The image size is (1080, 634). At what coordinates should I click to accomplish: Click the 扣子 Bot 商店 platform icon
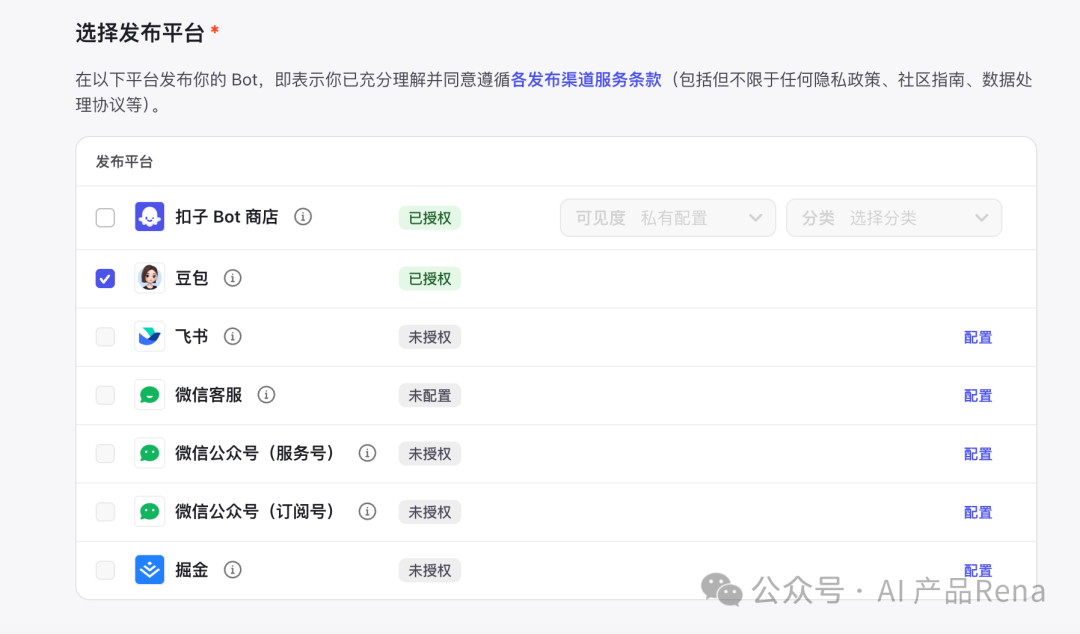coord(150,217)
